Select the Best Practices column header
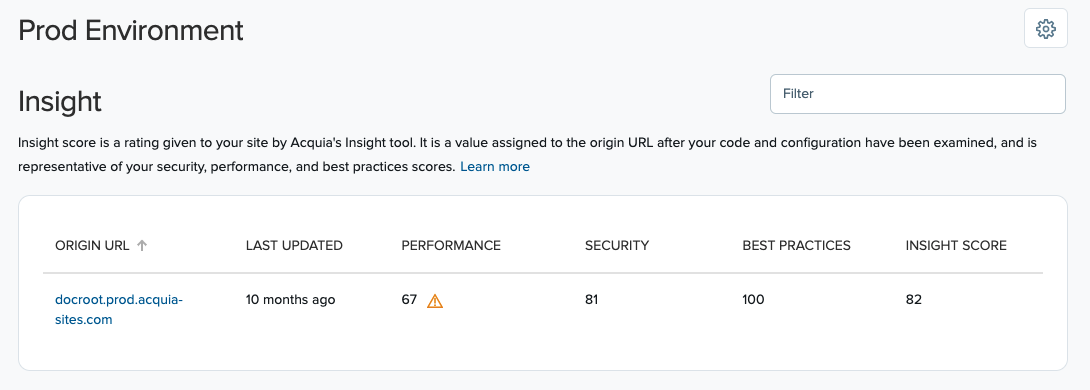 click(x=797, y=245)
